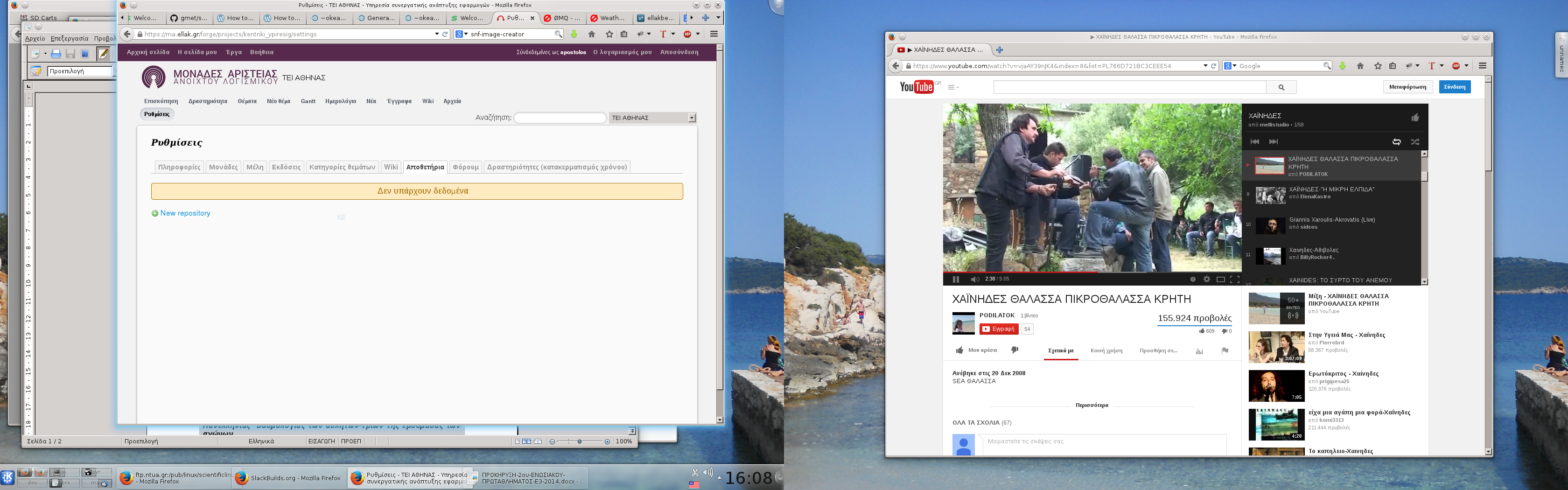Toggle playlist shuffle icon
Viewport: 1568px width, 490px height.
(x=1415, y=142)
